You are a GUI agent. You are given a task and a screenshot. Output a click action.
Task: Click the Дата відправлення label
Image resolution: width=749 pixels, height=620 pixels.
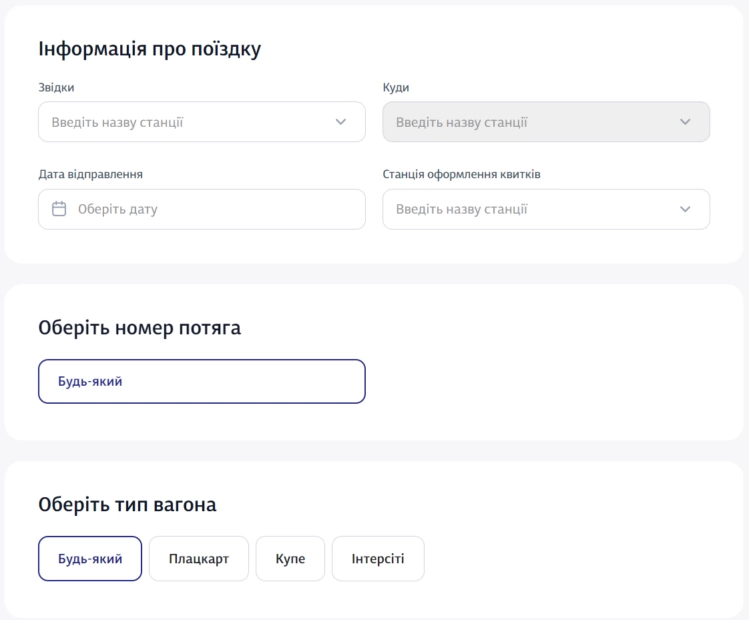click(x=90, y=175)
